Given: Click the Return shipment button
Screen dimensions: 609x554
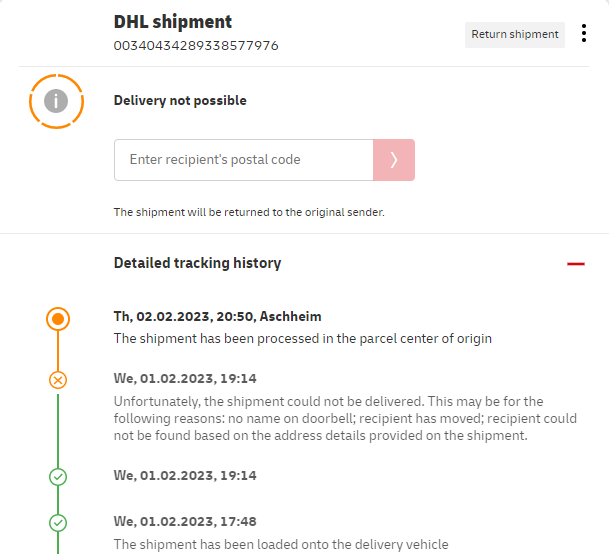Looking at the screenshot, I should [515, 35].
